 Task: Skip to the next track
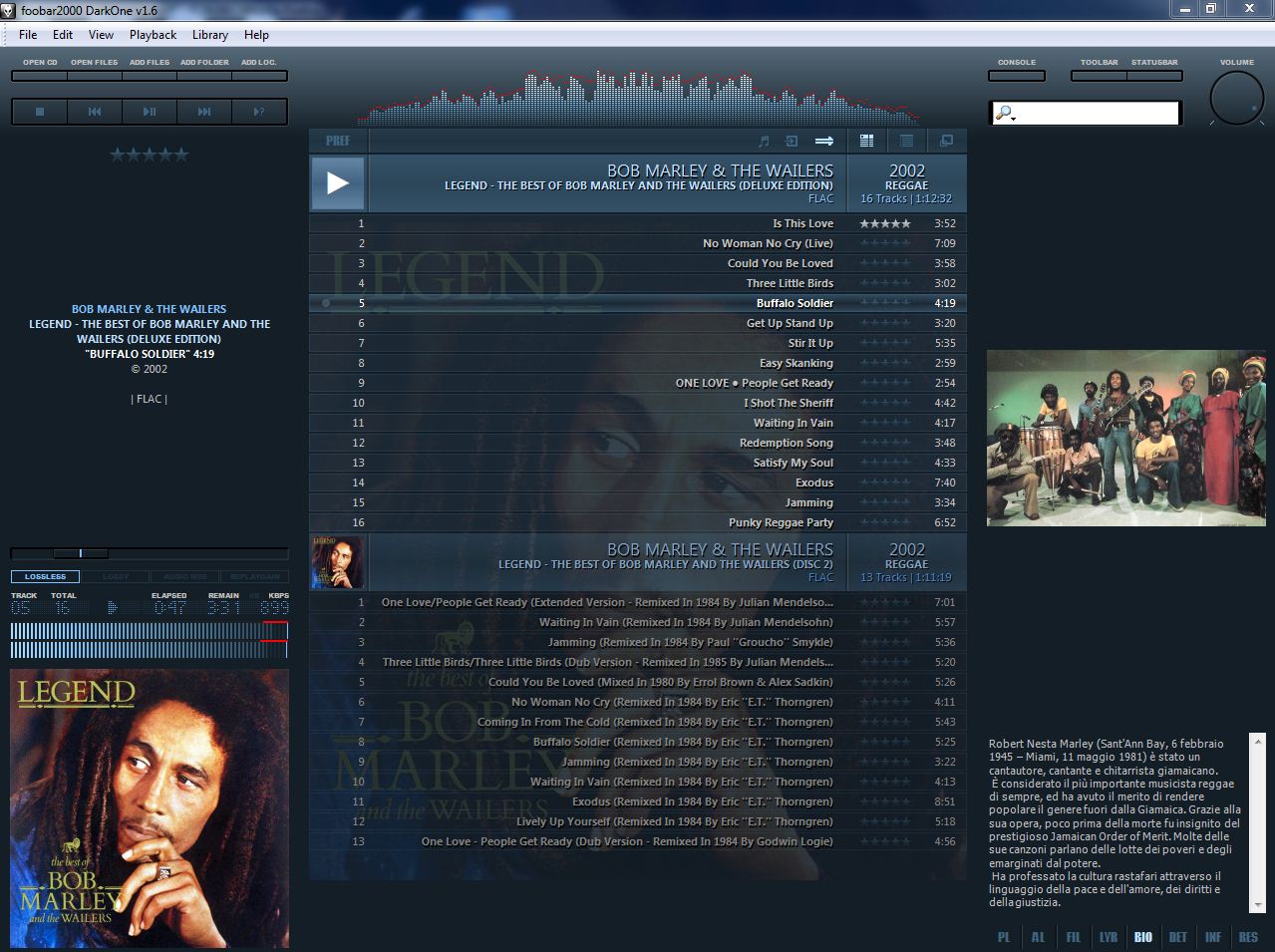click(x=204, y=112)
